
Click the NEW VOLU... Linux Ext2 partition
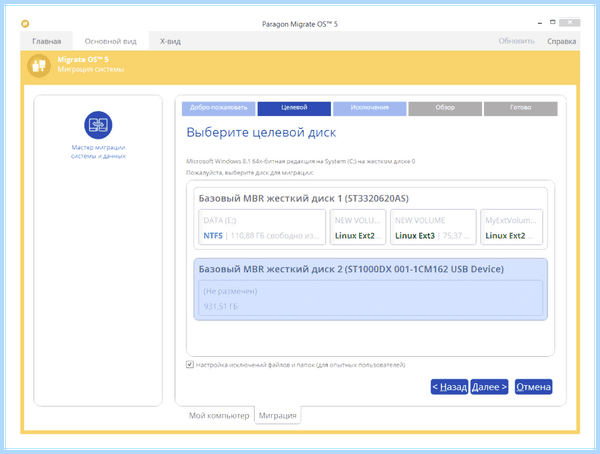coord(358,227)
